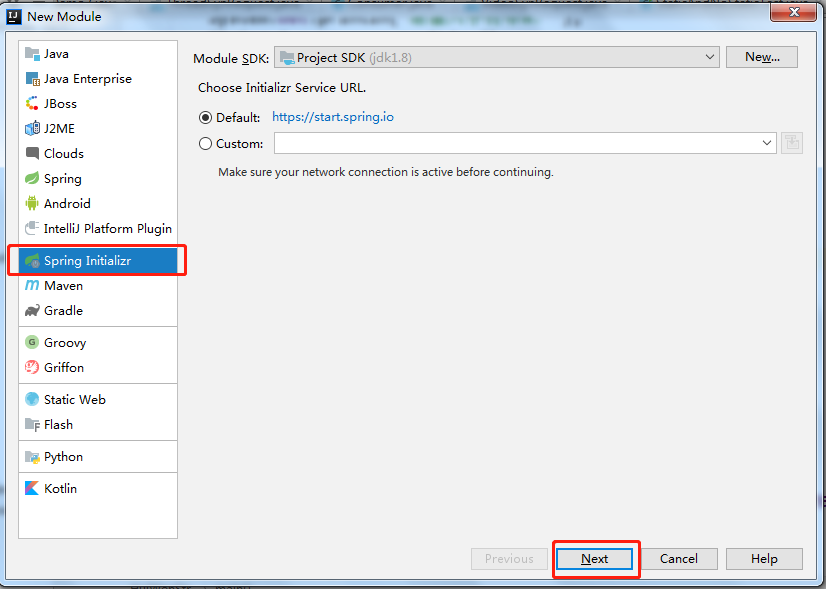This screenshot has height=589, width=826.
Task: Click the icon button beside Custom URL field
Action: (792, 143)
